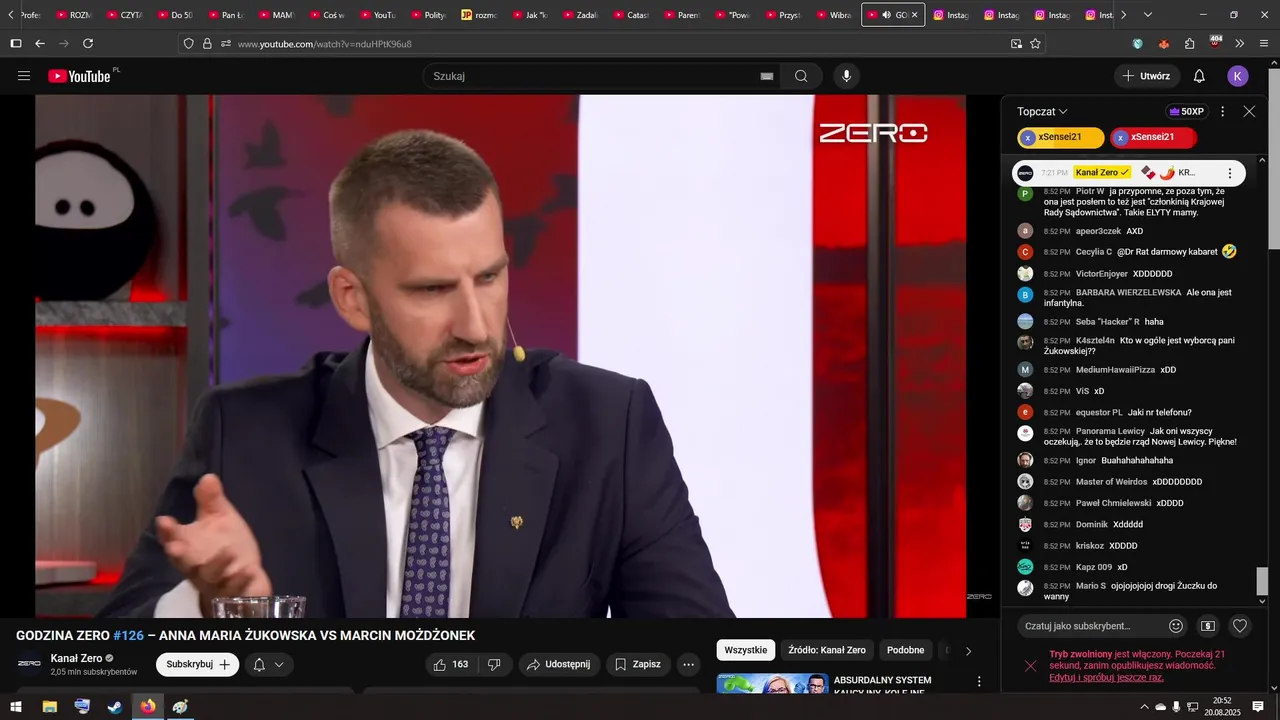The image size is (1280, 720).
Task: Like the video with 163 likes
Action: (449, 664)
